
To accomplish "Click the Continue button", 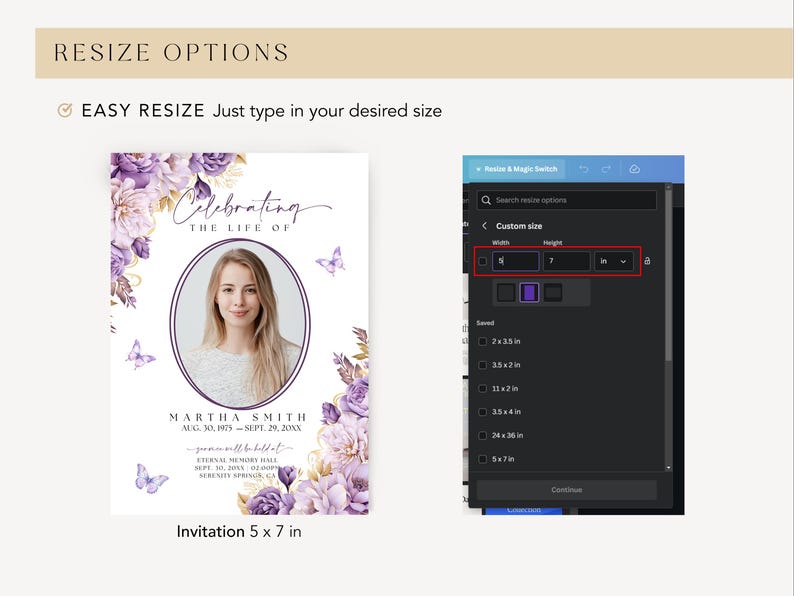I will [x=567, y=490].
